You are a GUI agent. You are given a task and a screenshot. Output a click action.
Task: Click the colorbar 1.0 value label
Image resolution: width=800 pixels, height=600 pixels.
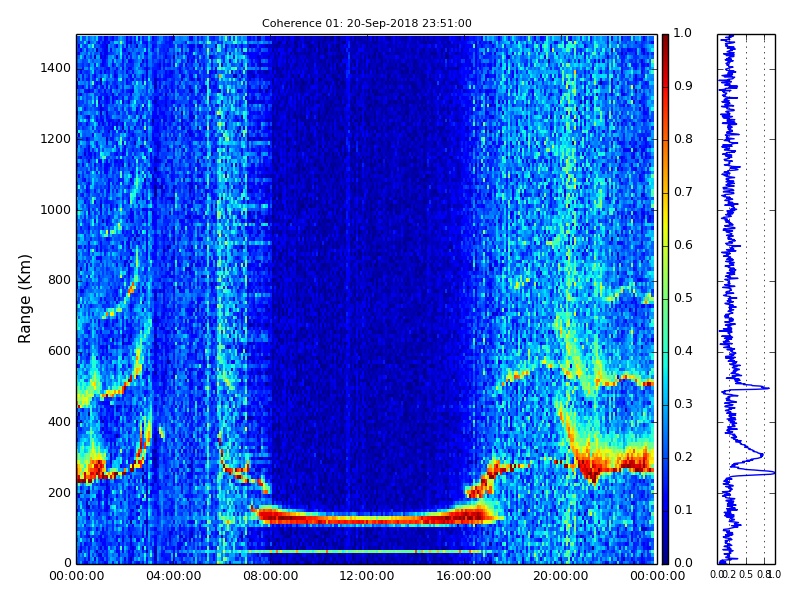(683, 33)
